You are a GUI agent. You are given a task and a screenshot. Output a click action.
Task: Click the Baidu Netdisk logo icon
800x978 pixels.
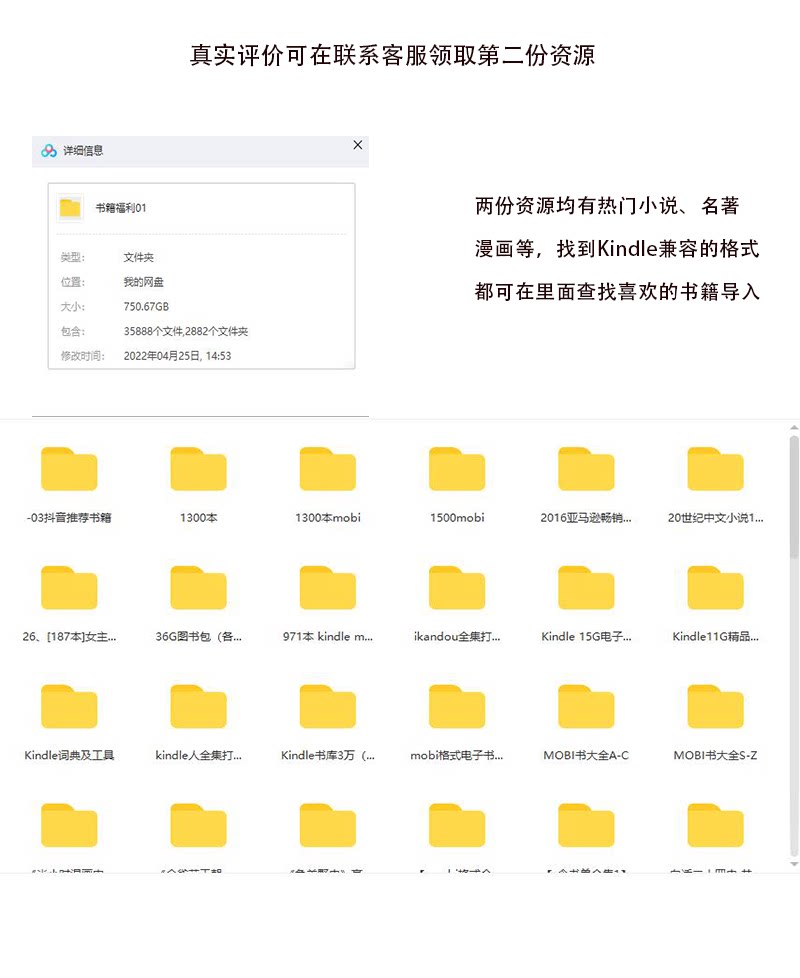coord(49,150)
